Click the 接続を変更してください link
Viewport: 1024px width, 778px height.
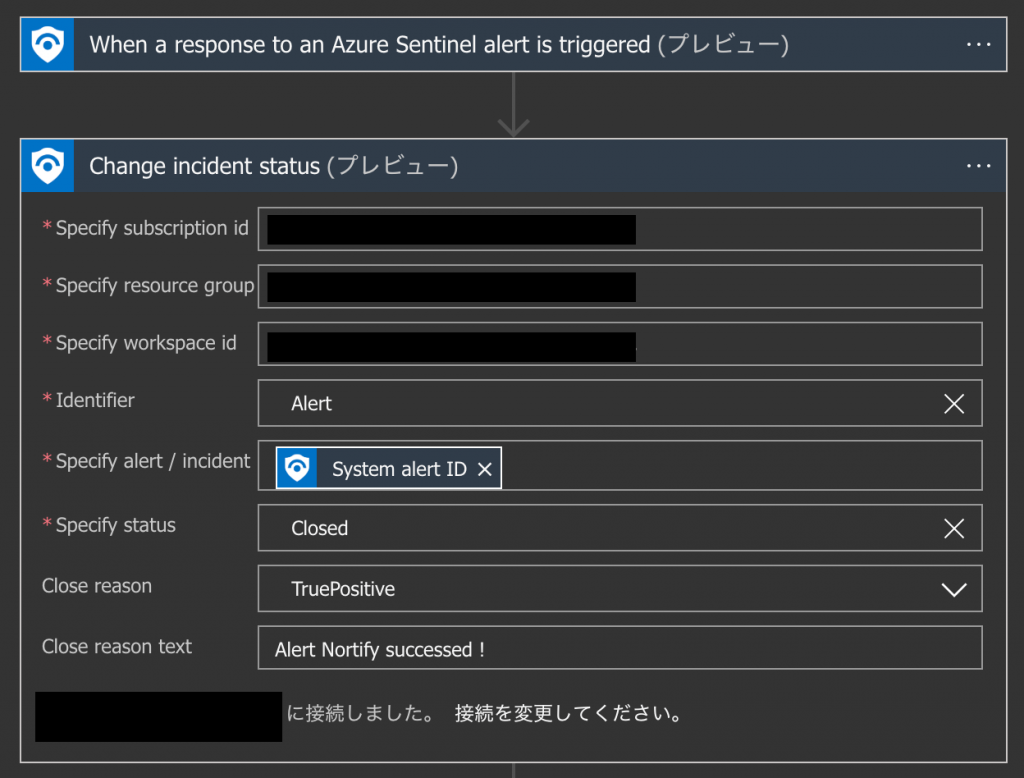[568, 713]
